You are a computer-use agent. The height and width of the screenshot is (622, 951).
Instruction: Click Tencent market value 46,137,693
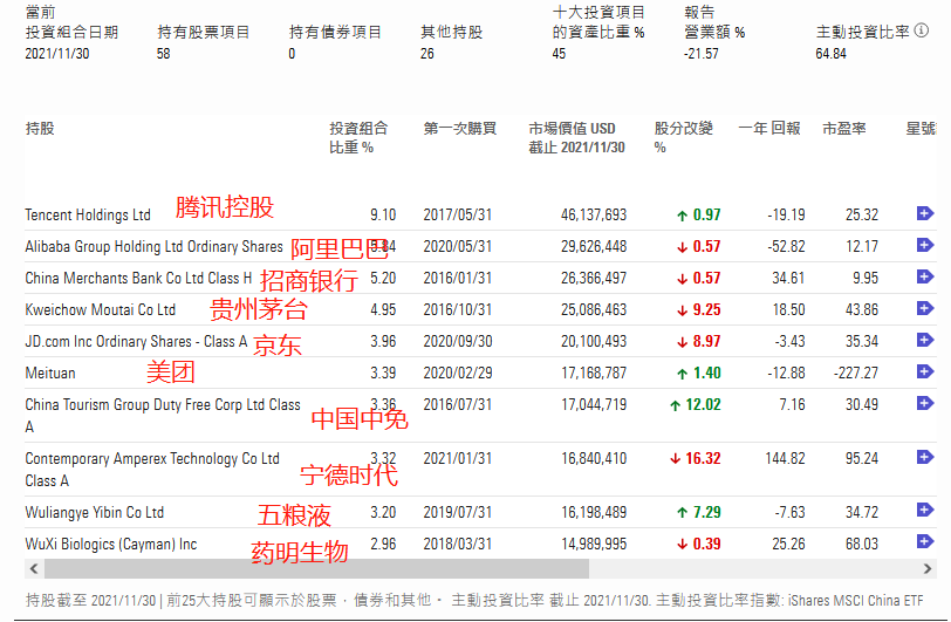[x=594, y=215]
